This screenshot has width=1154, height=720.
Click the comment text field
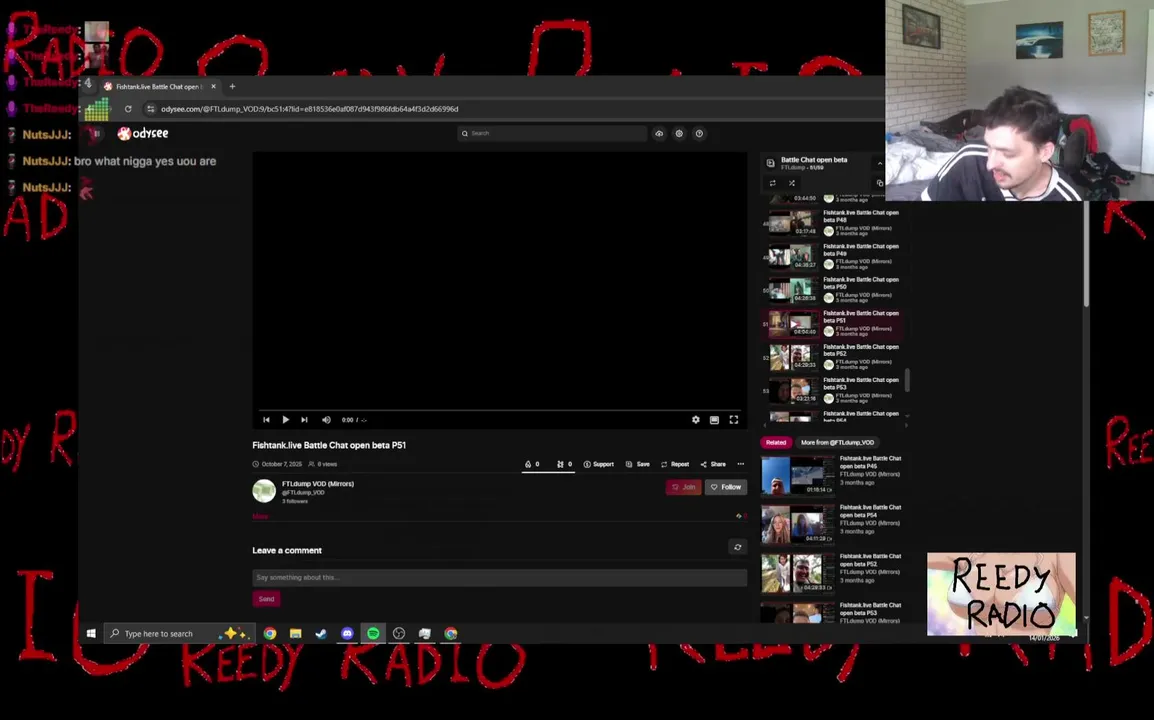[500, 578]
